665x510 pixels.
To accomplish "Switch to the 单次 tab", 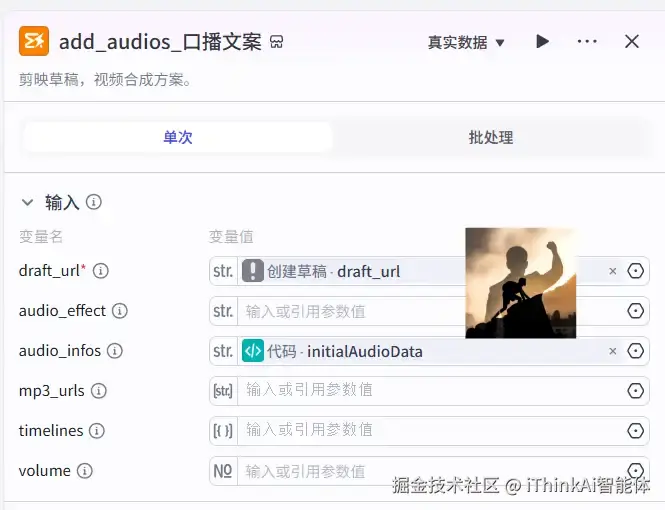I will tap(178, 137).
